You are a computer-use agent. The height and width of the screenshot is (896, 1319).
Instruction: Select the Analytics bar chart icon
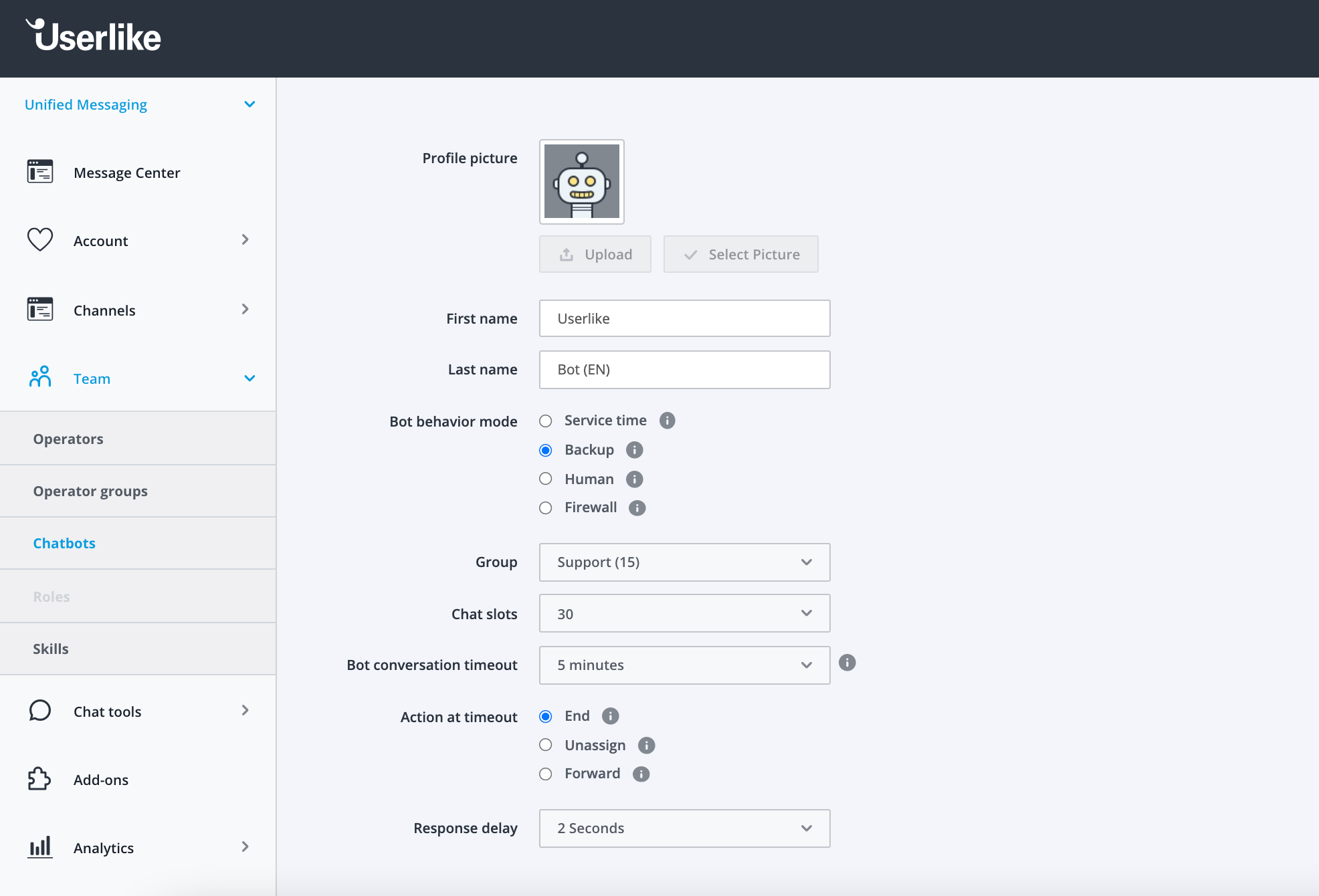tap(40, 847)
